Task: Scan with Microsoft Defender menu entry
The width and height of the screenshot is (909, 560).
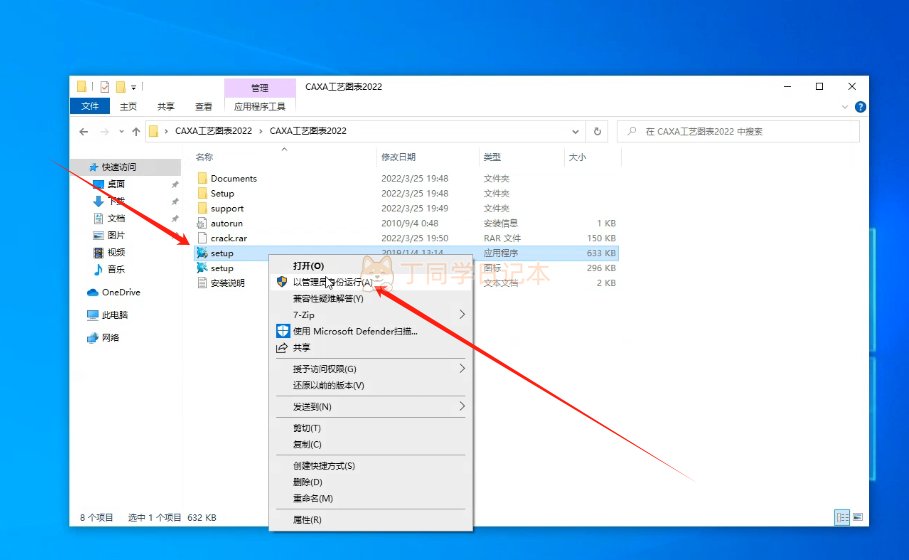Action: click(354, 331)
